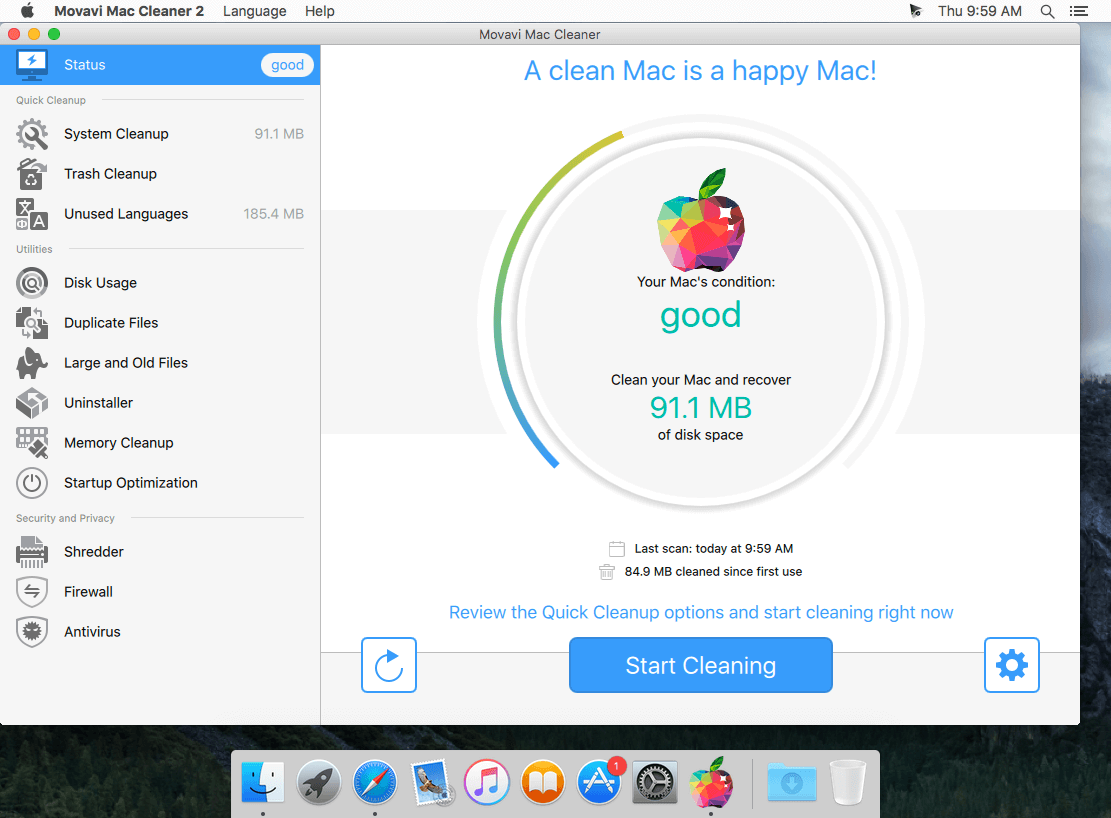Open the Uninstaller box icon
This screenshot has height=818, width=1111.
point(32,403)
